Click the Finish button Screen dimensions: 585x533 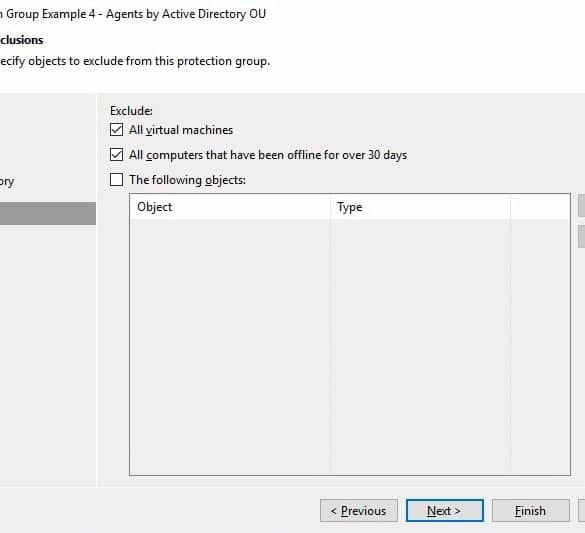[531, 510]
